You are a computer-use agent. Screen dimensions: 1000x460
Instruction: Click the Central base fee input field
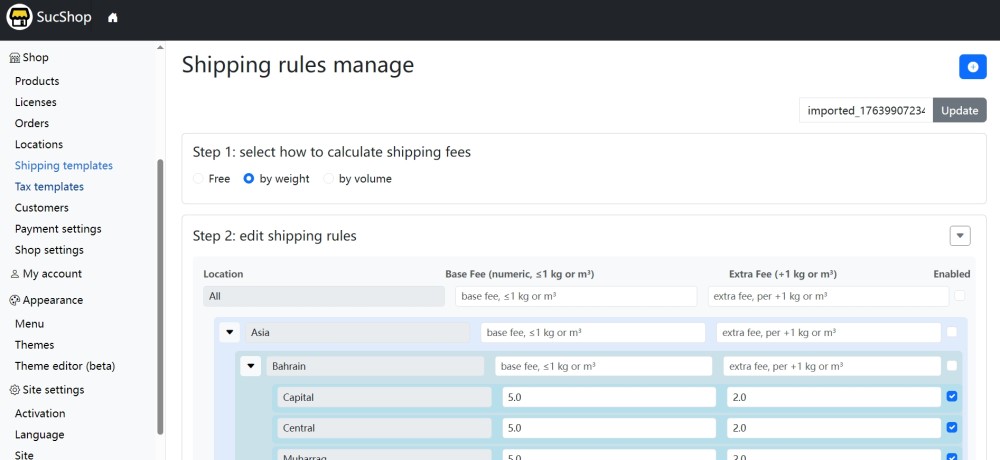pos(609,428)
